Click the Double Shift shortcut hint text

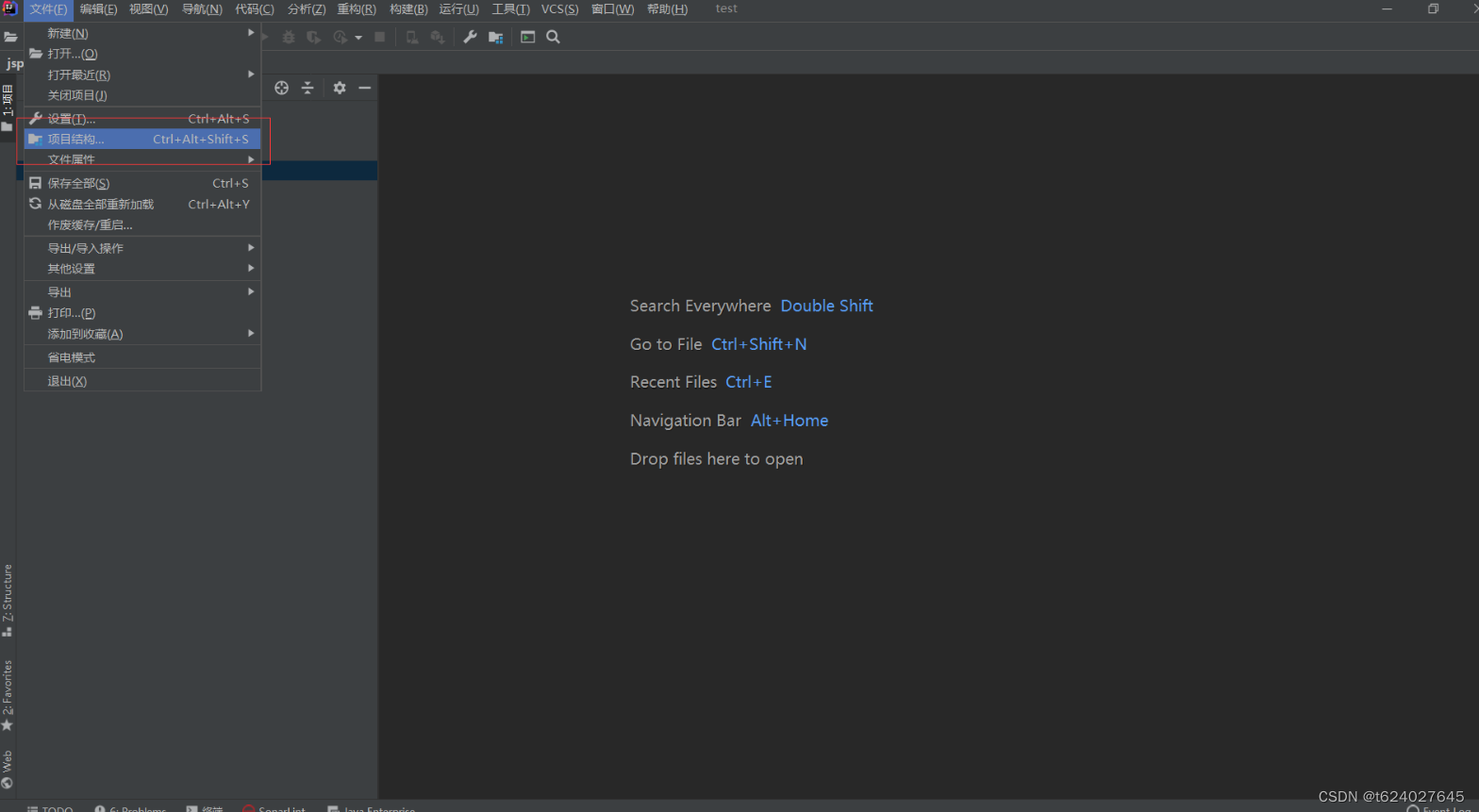click(827, 306)
